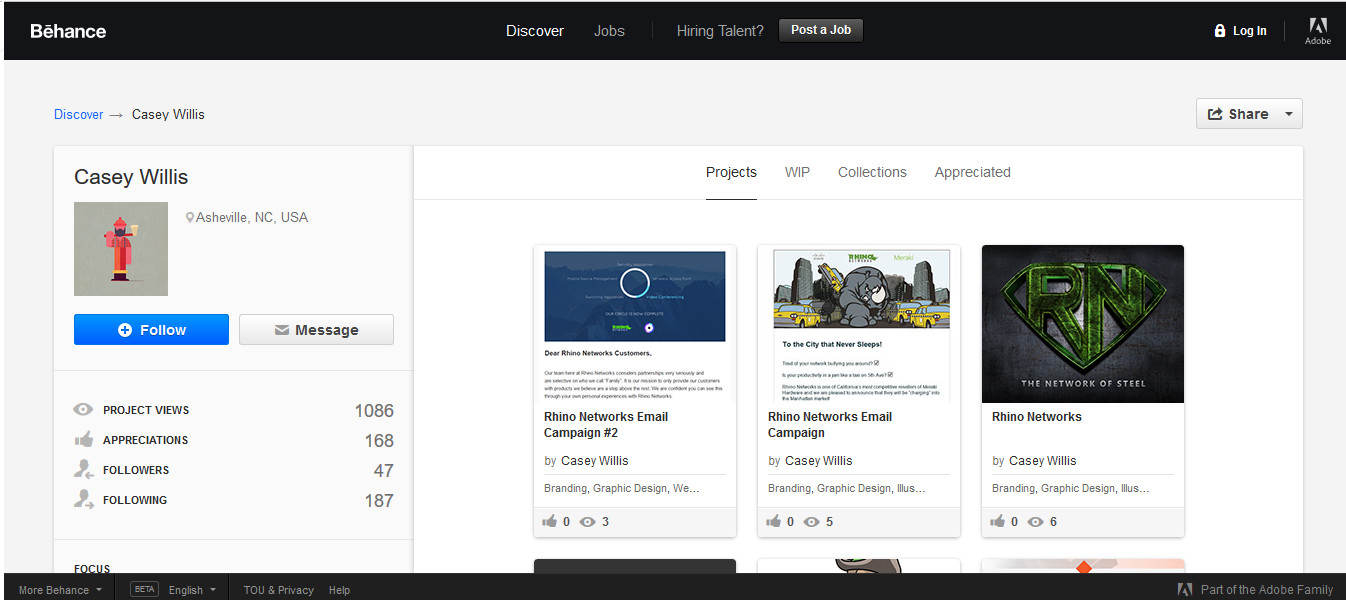
Task: Click thumbs-up icon on Rhino Networks card
Action: (998, 521)
